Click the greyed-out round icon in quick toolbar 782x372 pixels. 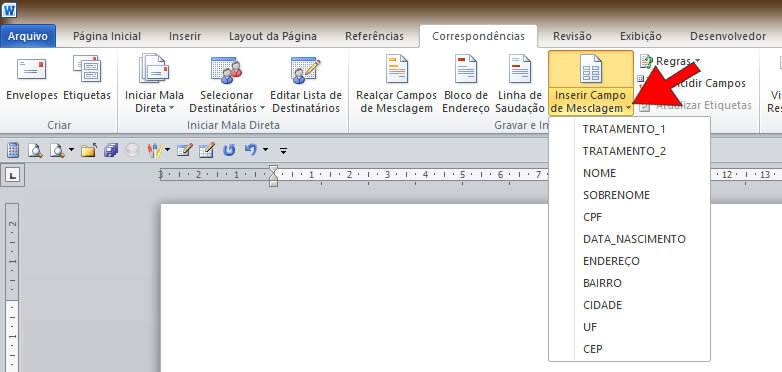132,150
